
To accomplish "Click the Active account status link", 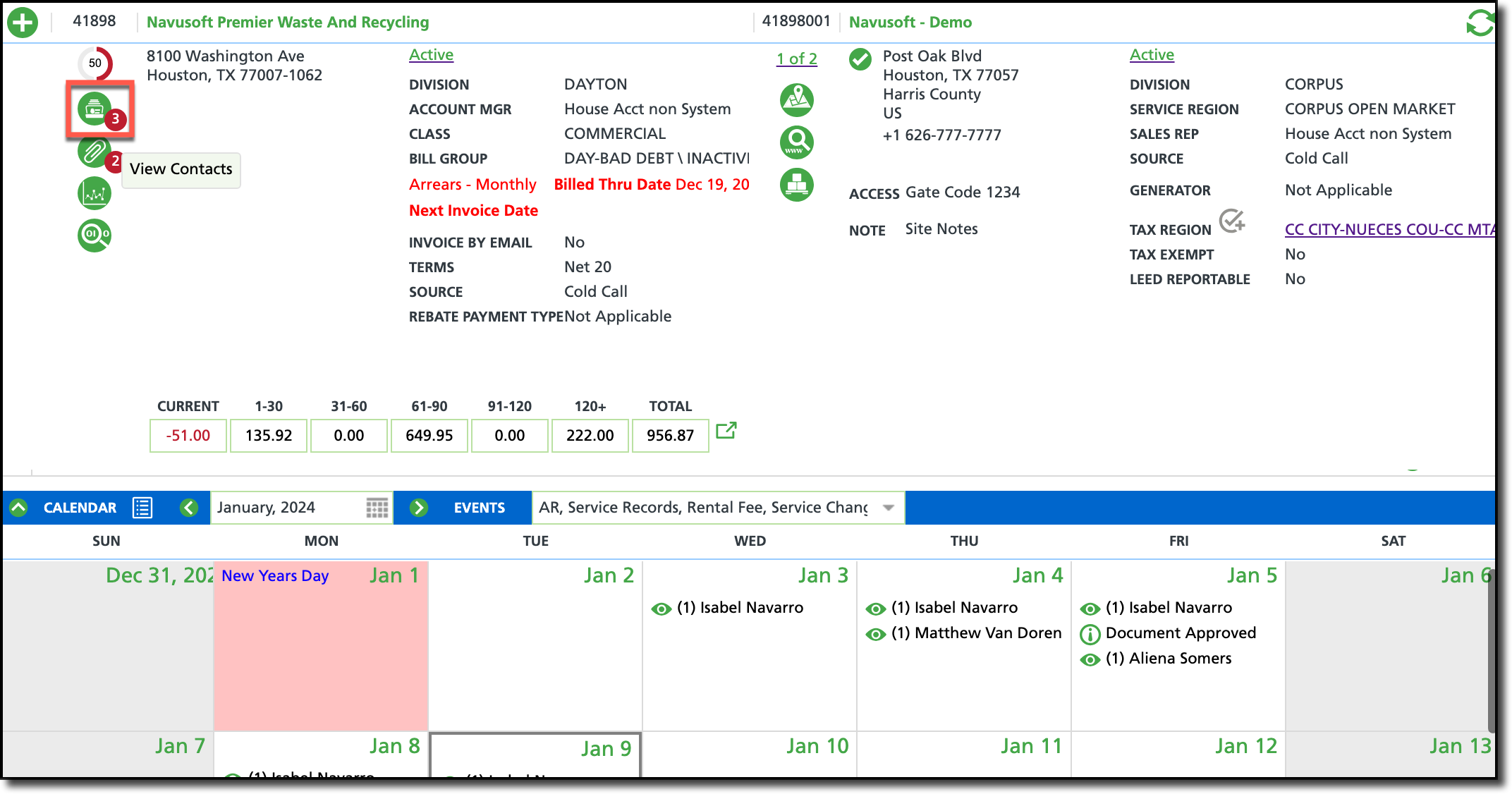I will click(431, 55).
